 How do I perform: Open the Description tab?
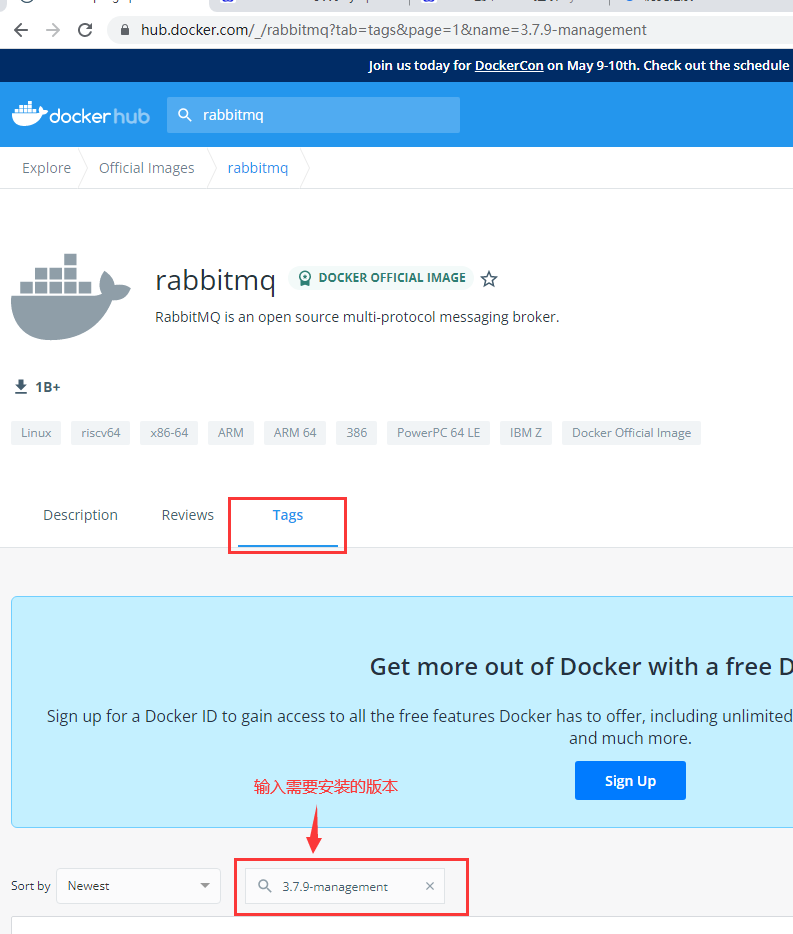point(80,515)
